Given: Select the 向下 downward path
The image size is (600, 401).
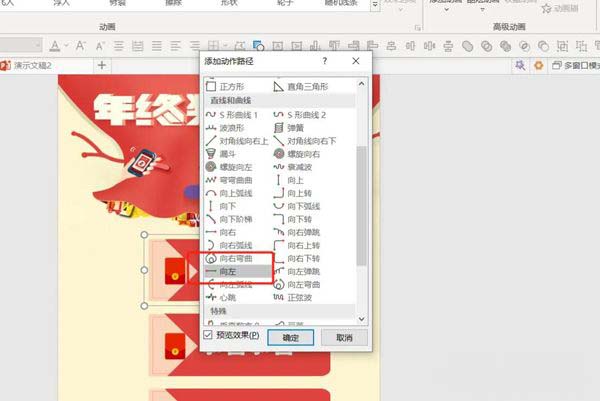Looking at the screenshot, I should (x=221, y=206).
